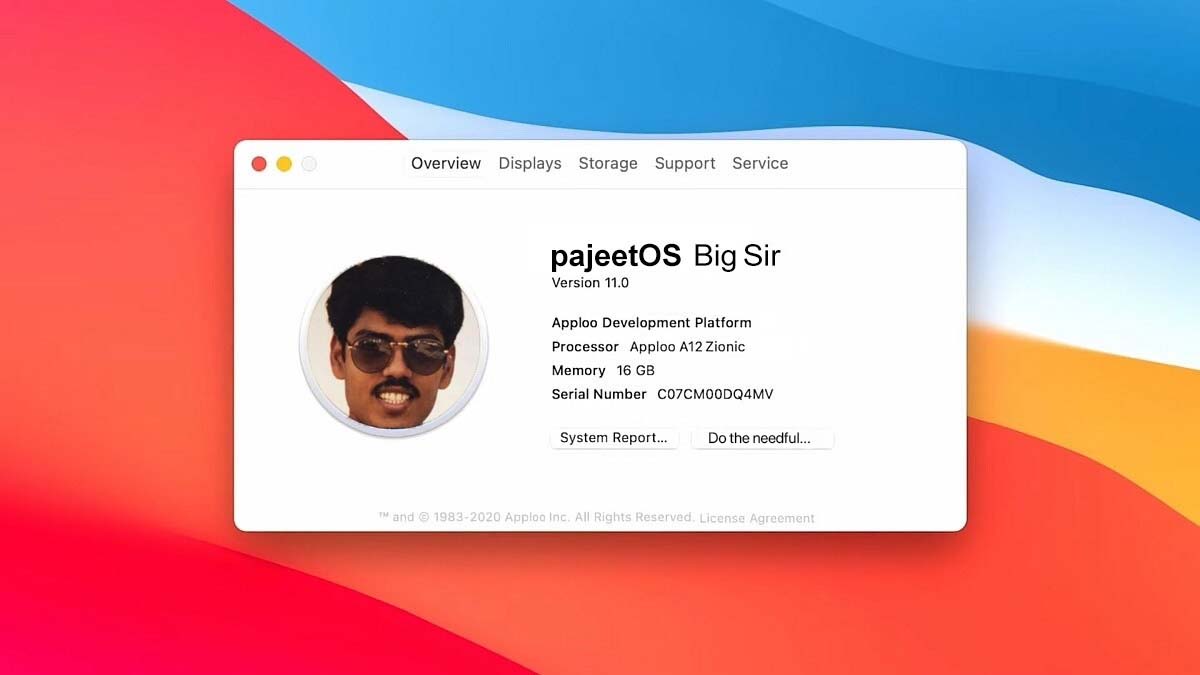Viewport: 1200px width, 675px height.
Task: Click the 1983-2020 Apploo Inc. copyright text
Action: point(536,517)
